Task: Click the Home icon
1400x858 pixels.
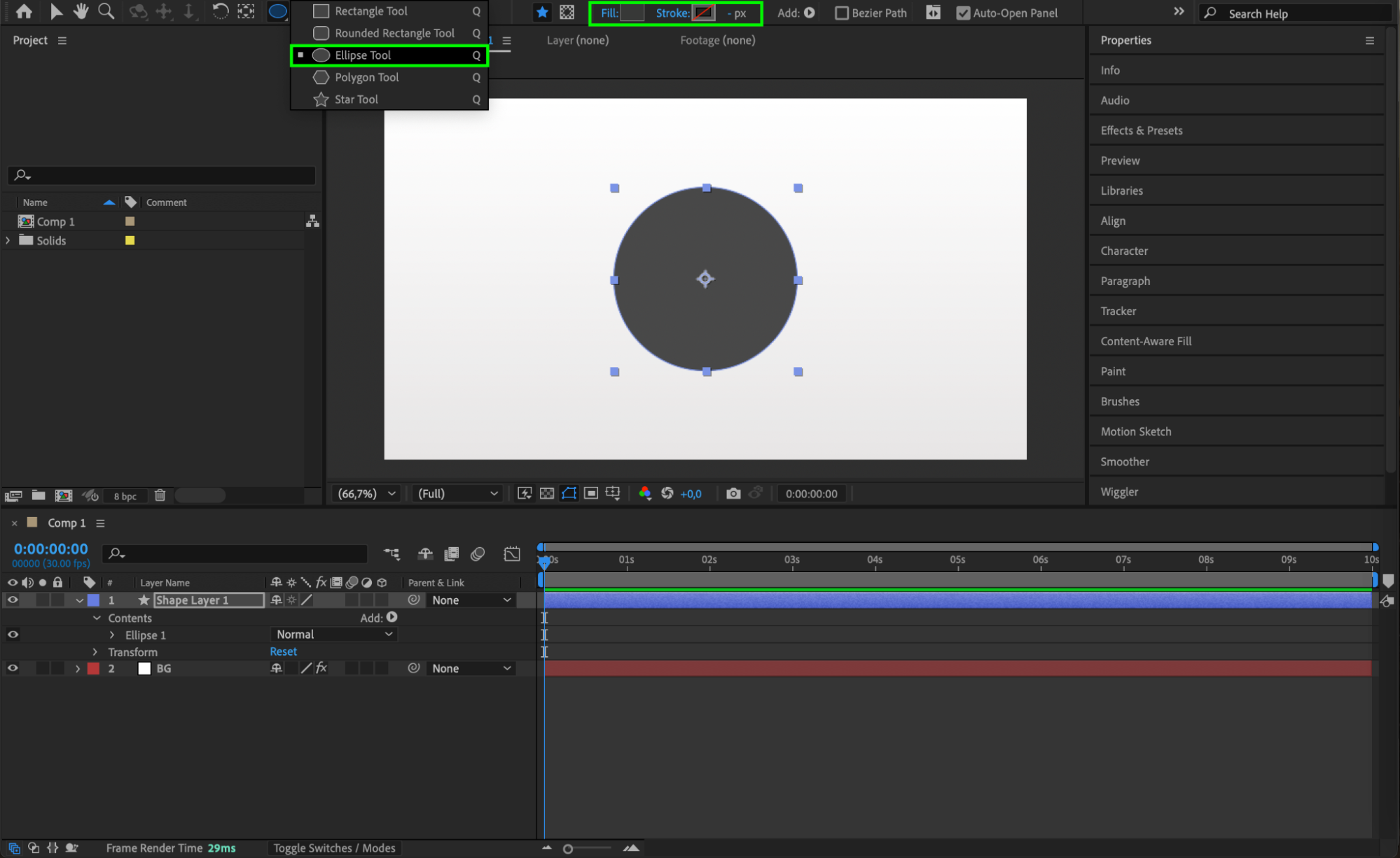Action: [24, 11]
